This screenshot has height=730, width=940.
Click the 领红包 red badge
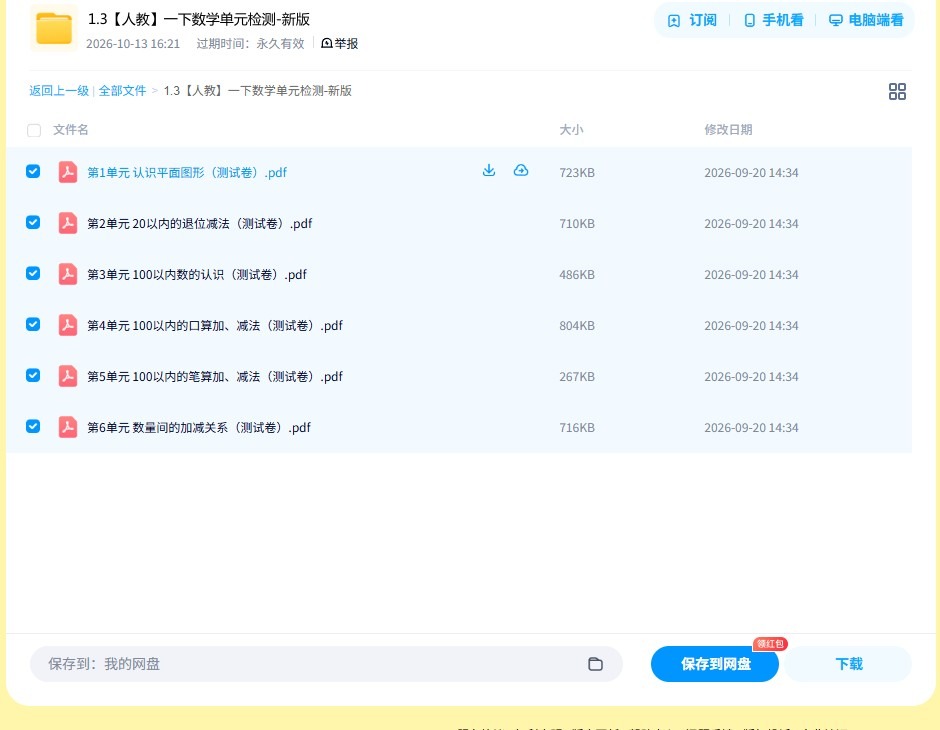point(770,644)
